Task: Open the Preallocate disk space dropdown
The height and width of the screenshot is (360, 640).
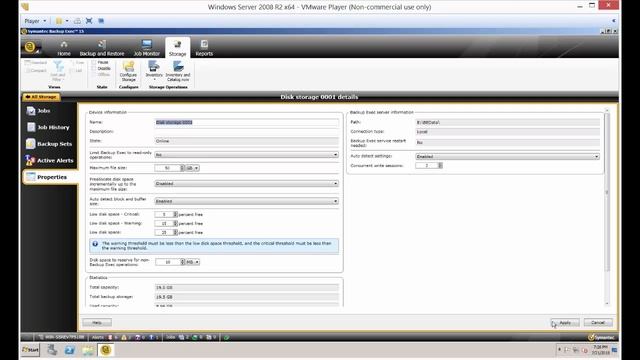Action: coord(247,184)
